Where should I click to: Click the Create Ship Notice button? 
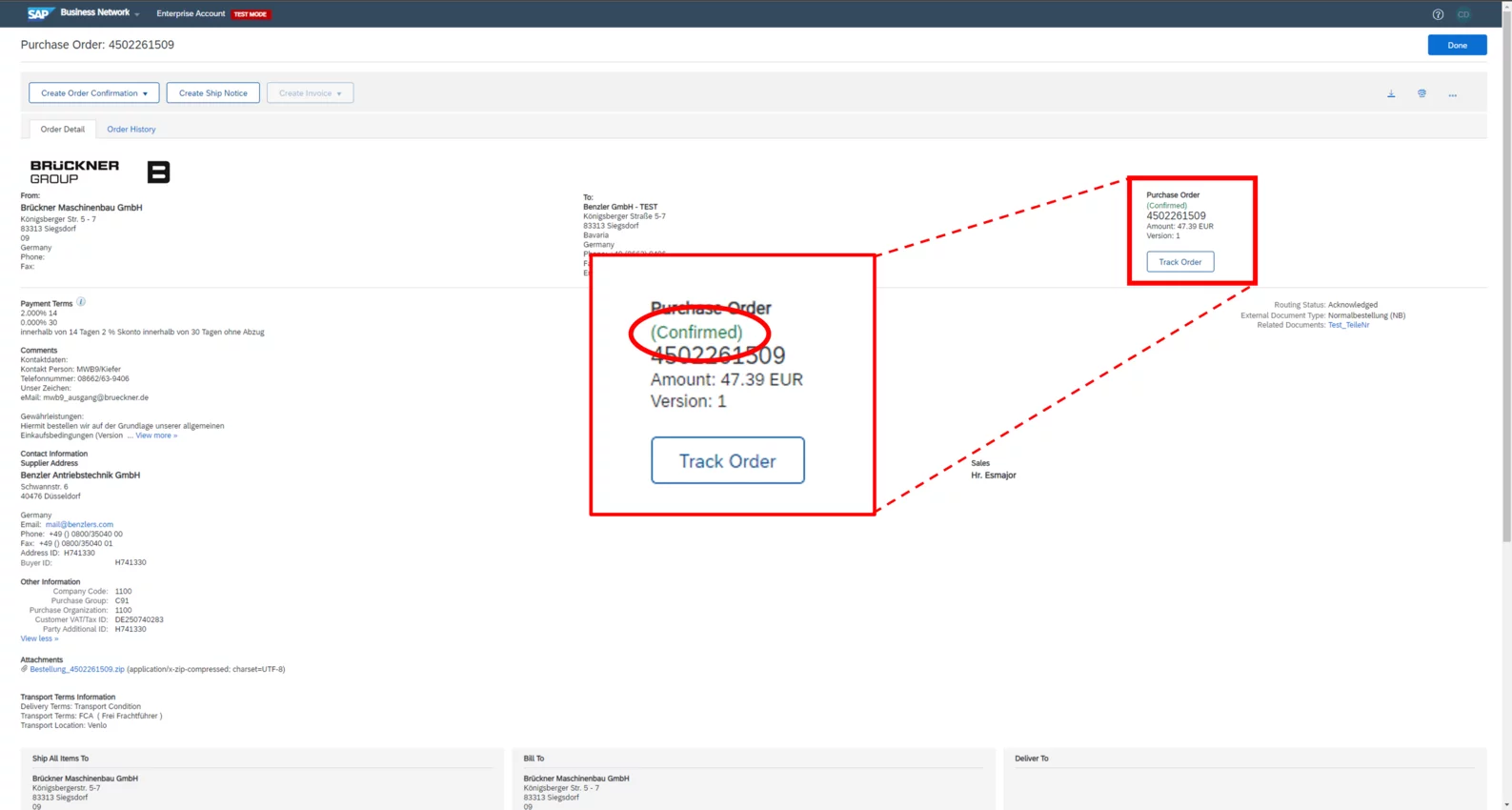tap(212, 92)
